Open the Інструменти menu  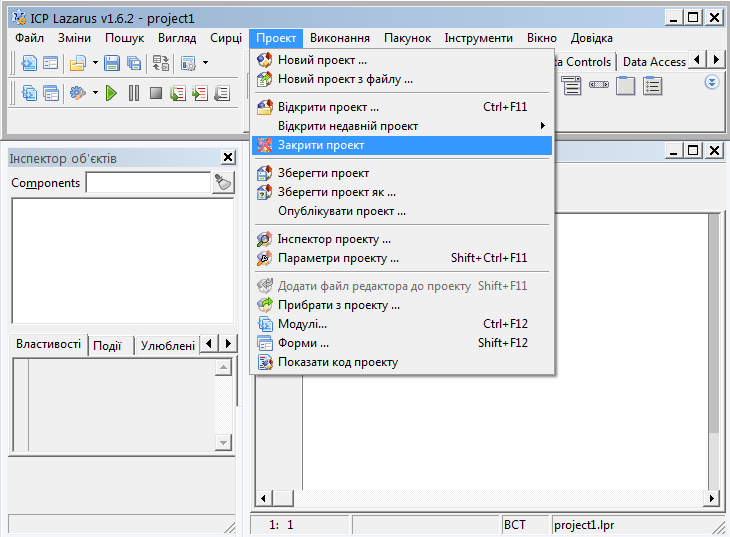tap(479, 38)
